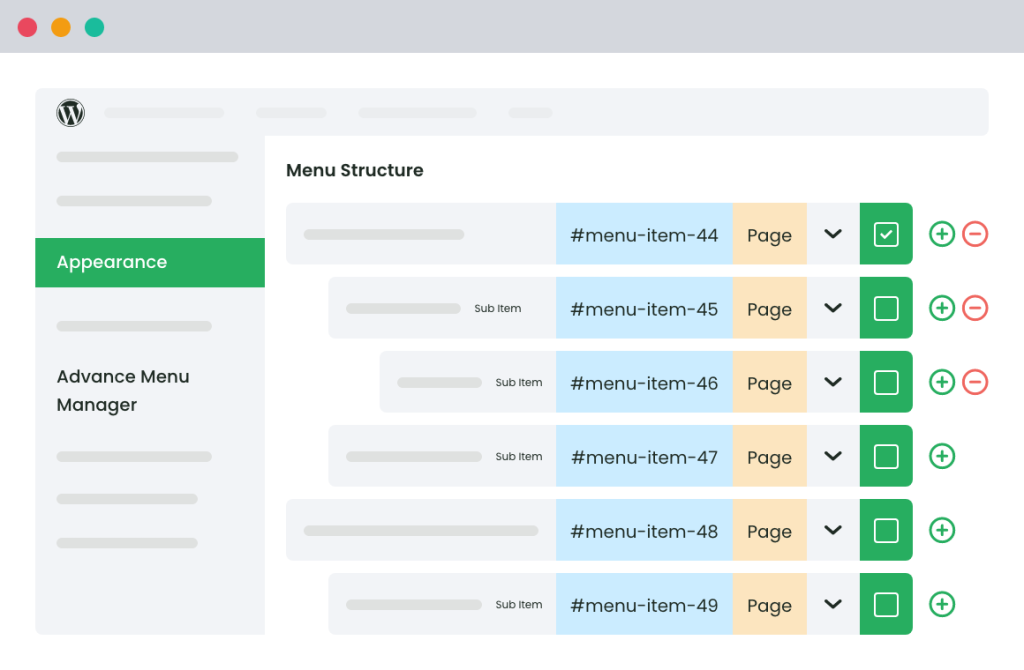Expand the dropdown arrow on #menu-item-44
Image resolution: width=1024 pixels, height=670 pixels.
click(x=832, y=233)
